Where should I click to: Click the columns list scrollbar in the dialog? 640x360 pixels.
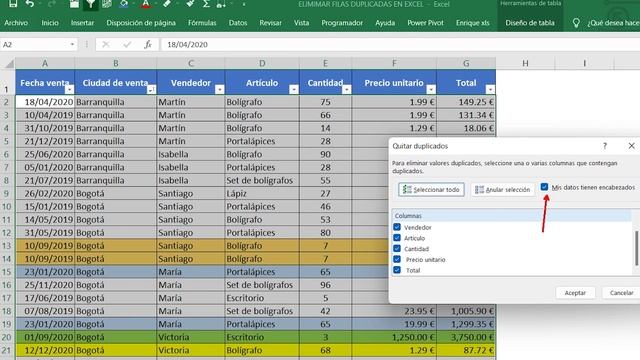[636, 248]
